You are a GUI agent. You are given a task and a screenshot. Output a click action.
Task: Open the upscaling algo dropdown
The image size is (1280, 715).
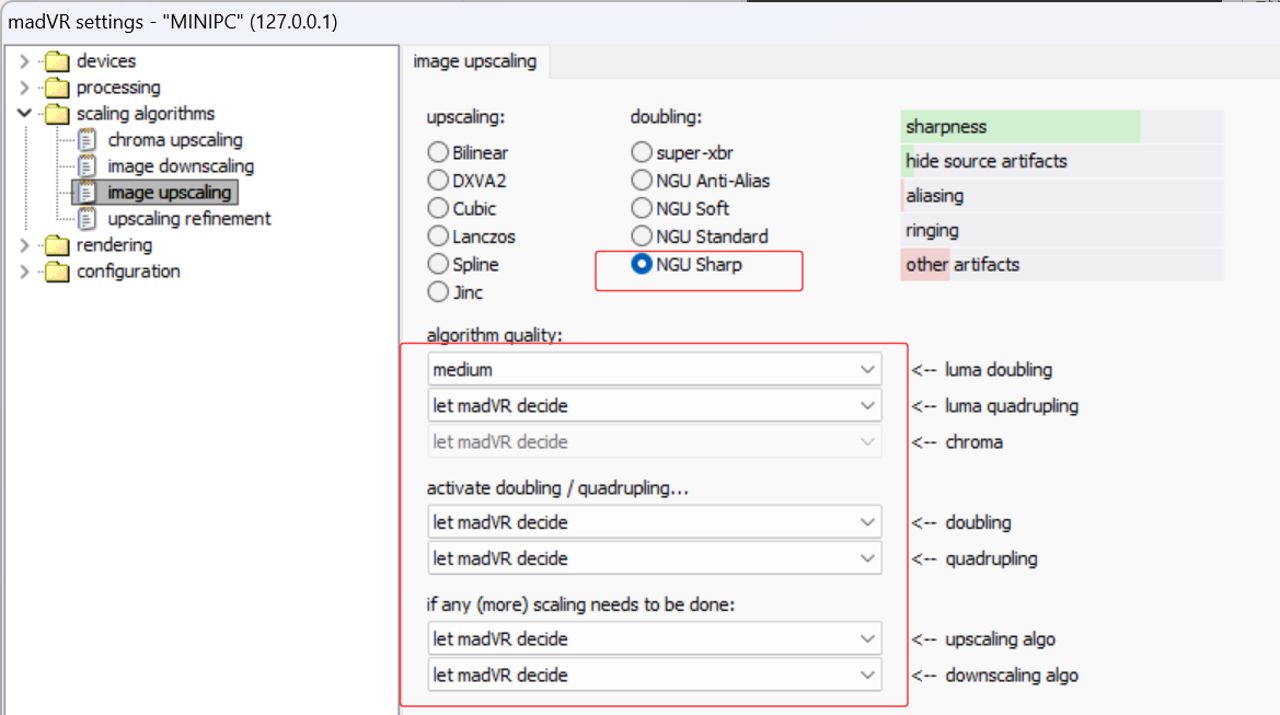[x=654, y=639]
